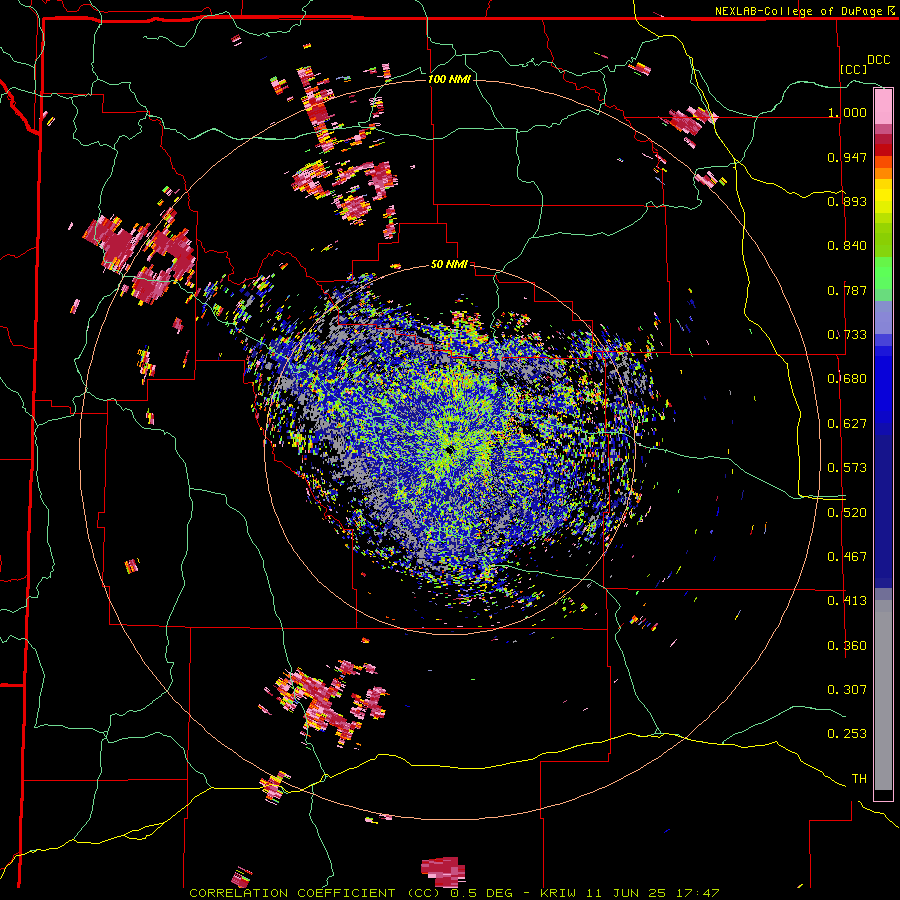Click the 0.893 color scale value
This screenshot has height=900, width=900.
pos(847,201)
